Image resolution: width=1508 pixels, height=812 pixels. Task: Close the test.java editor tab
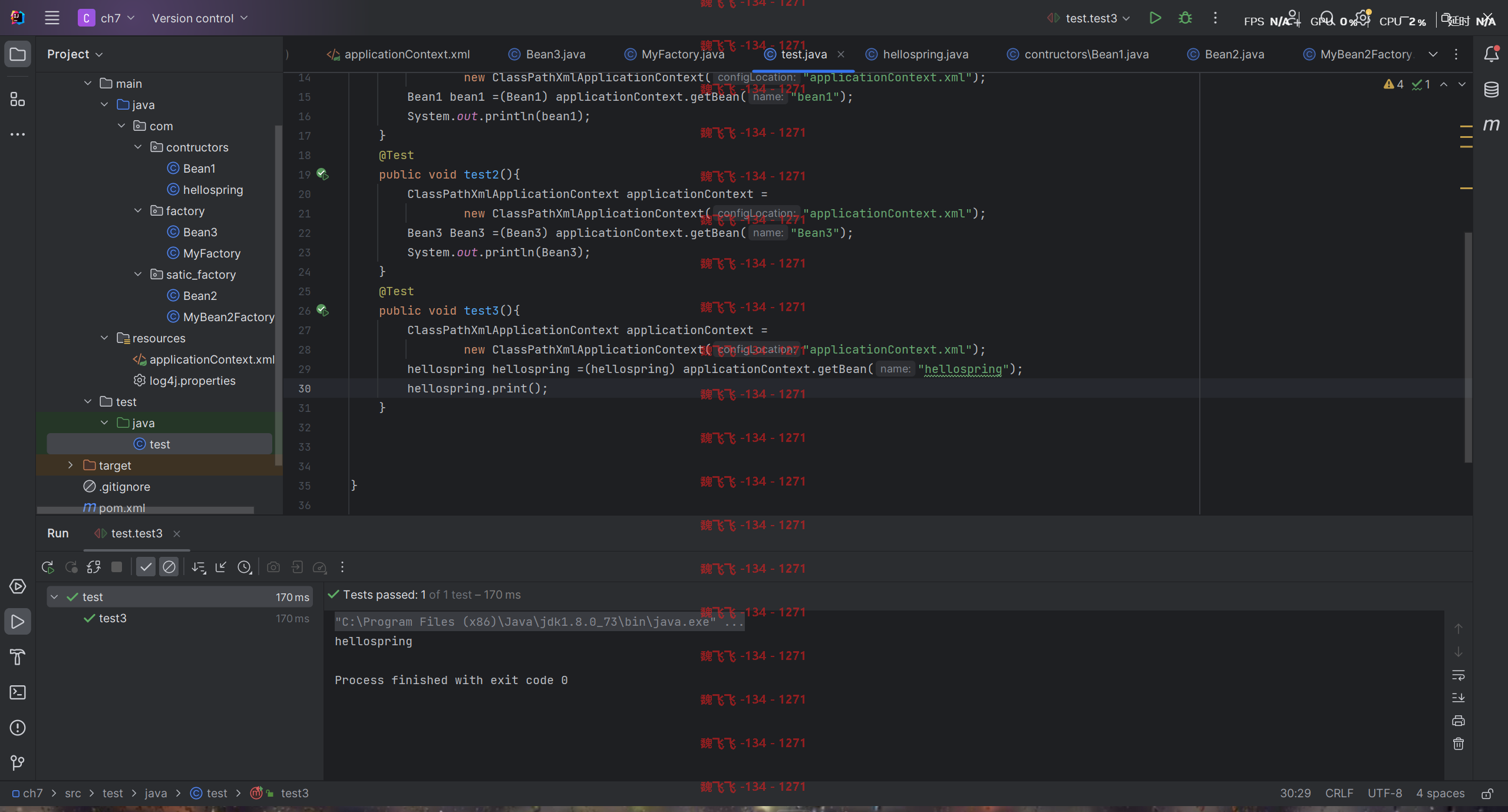[x=841, y=54]
